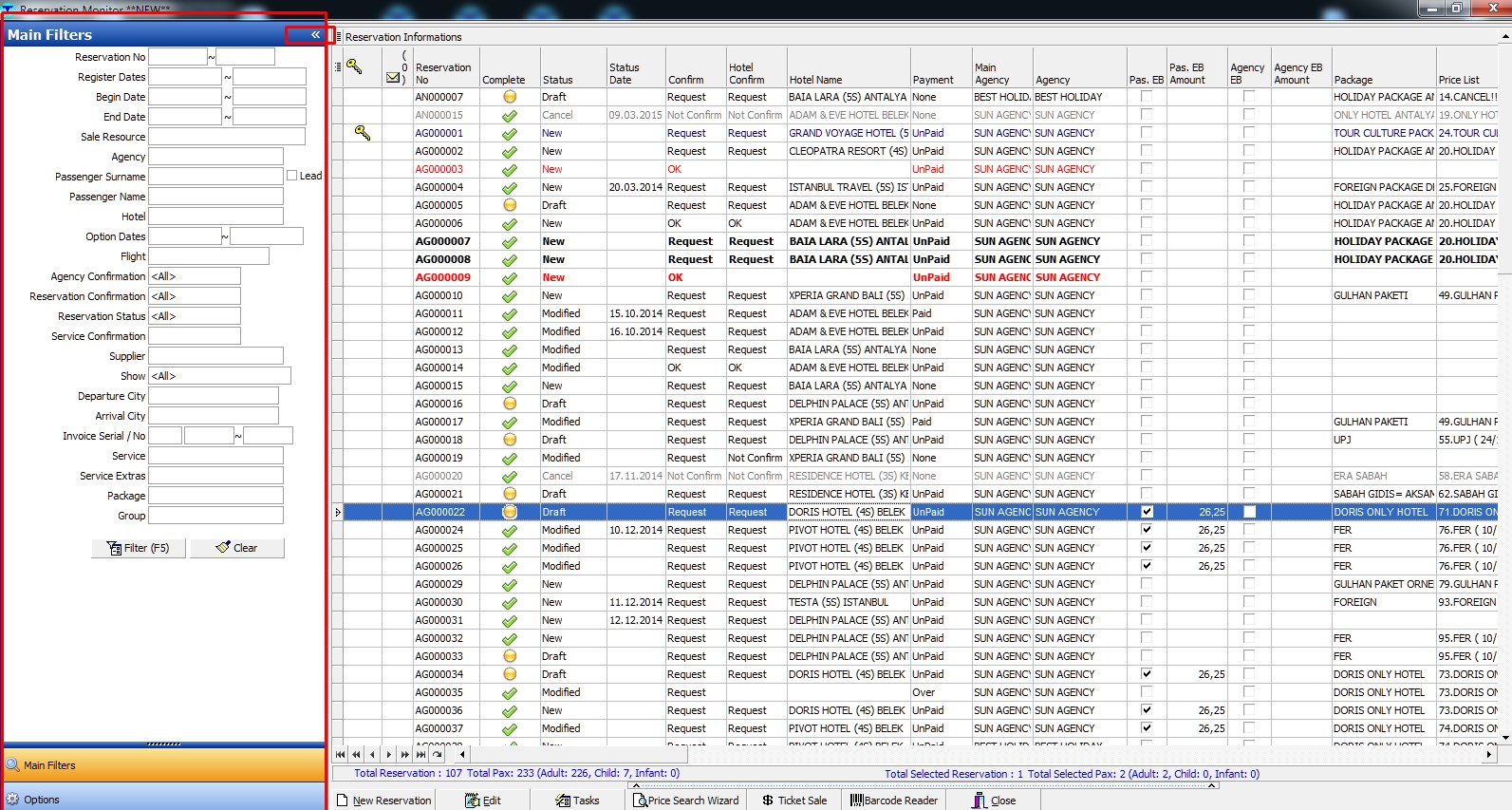Image resolution: width=1512 pixels, height=810 pixels.
Task: Open the Price Search Wizard
Action: (x=685, y=801)
